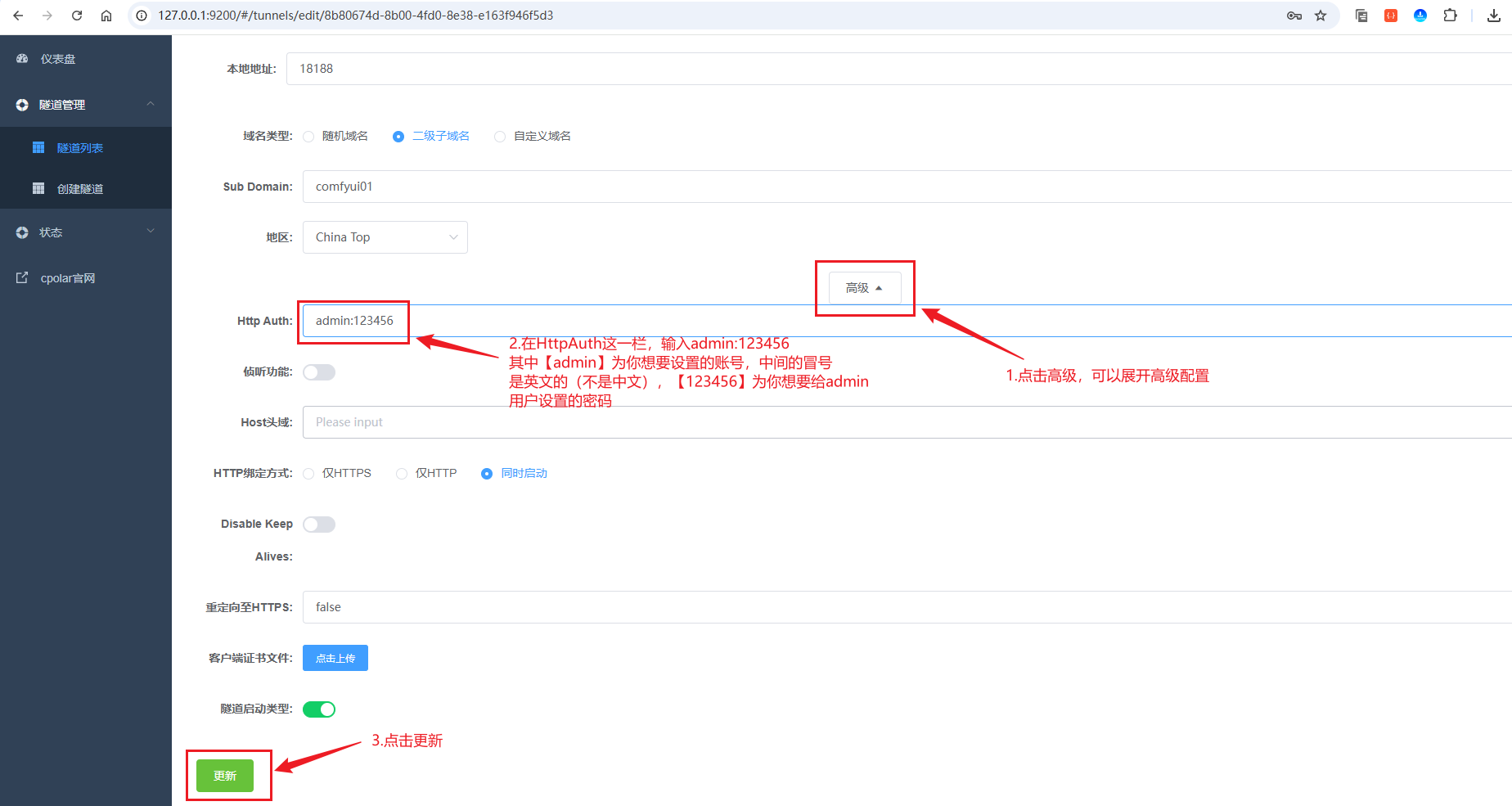Choose 仅HTTP binding mode
1512x806 pixels.
pyautogui.click(x=402, y=474)
